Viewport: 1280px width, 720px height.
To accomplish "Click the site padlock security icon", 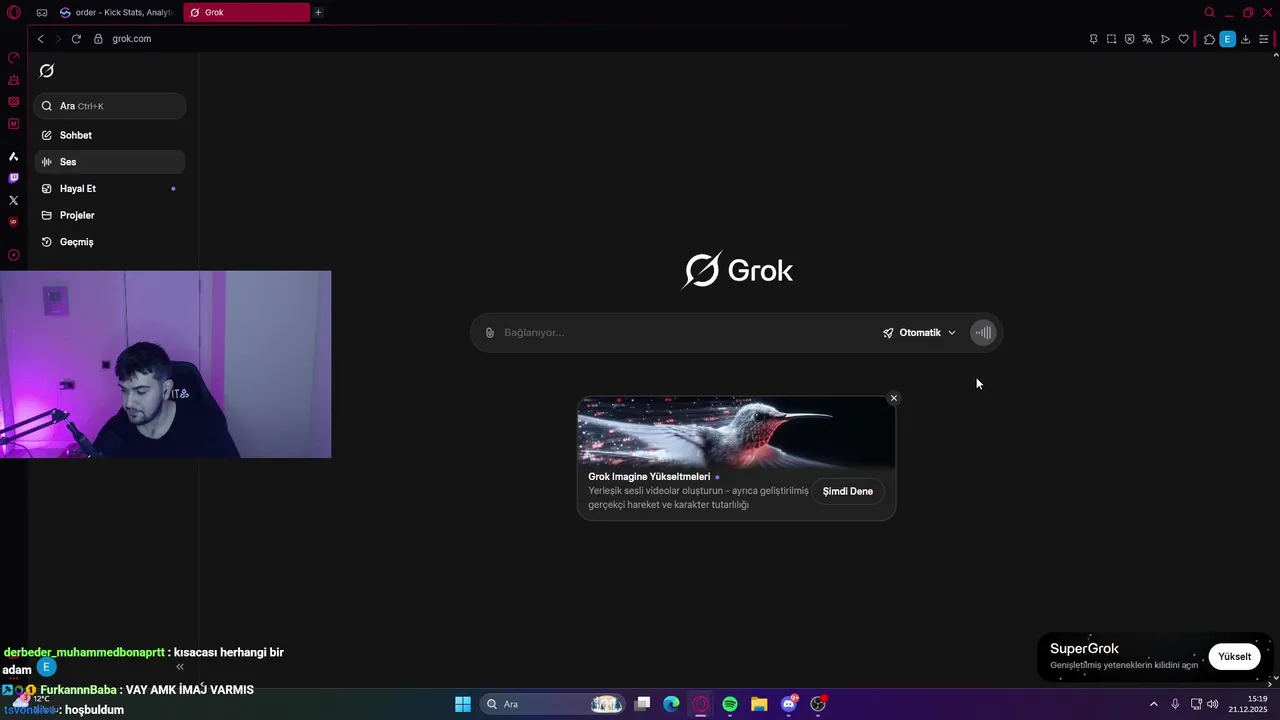I will [98, 39].
